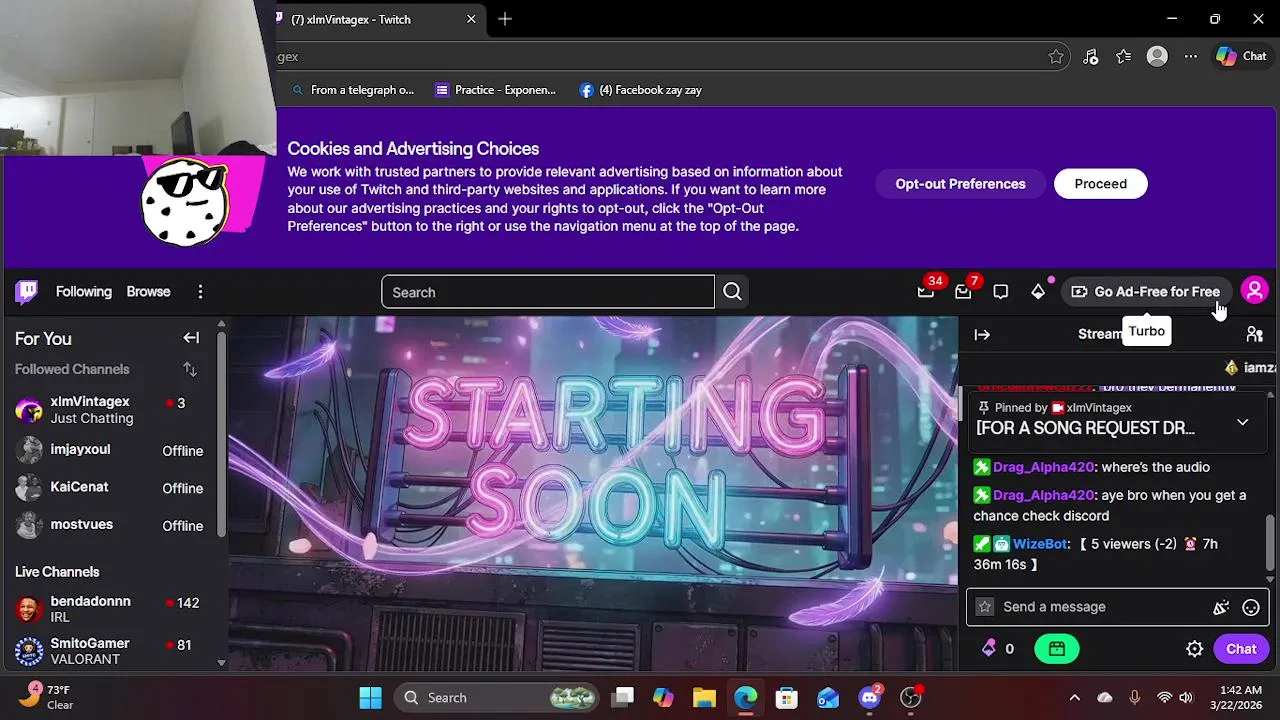
Task: Click Drag_Alpha420 username in audio message
Action: tap(1043, 467)
